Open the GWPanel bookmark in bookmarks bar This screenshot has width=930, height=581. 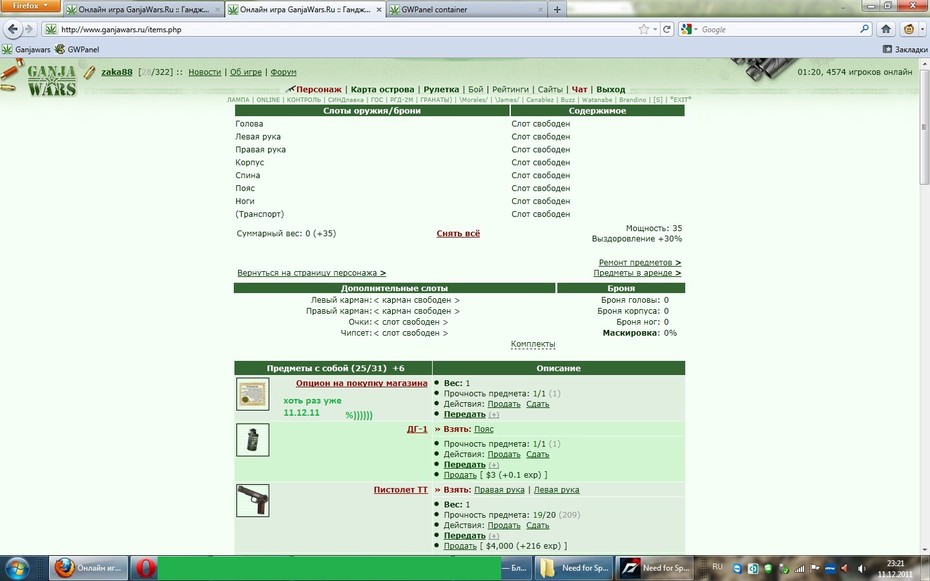click(x=77, y=49)
